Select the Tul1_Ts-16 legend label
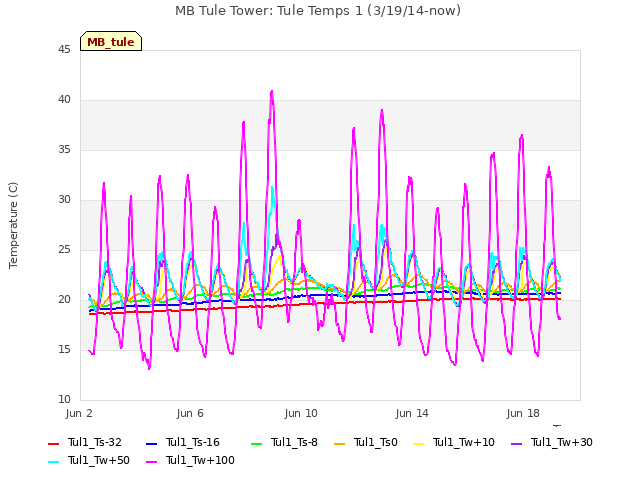Screen dimensions: 640x480 193,442
